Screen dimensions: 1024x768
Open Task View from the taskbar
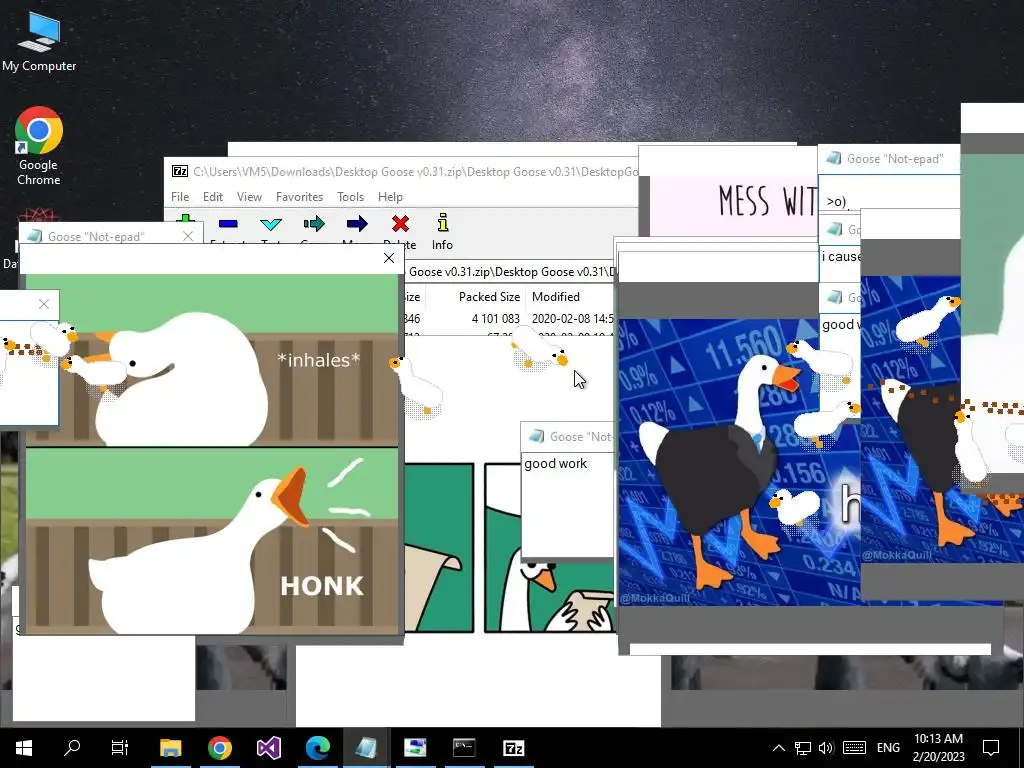pos(120,748)
